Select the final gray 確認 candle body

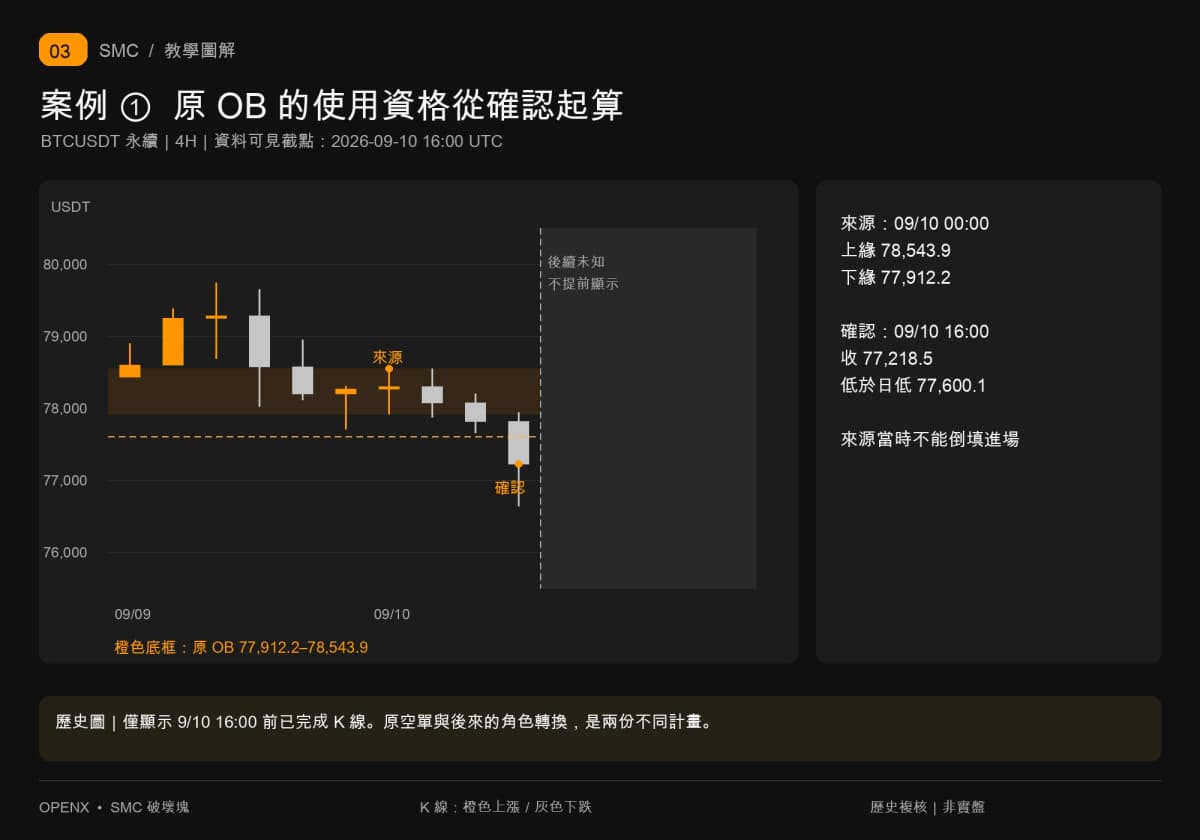pyautogui.click(x=518, y=443)
